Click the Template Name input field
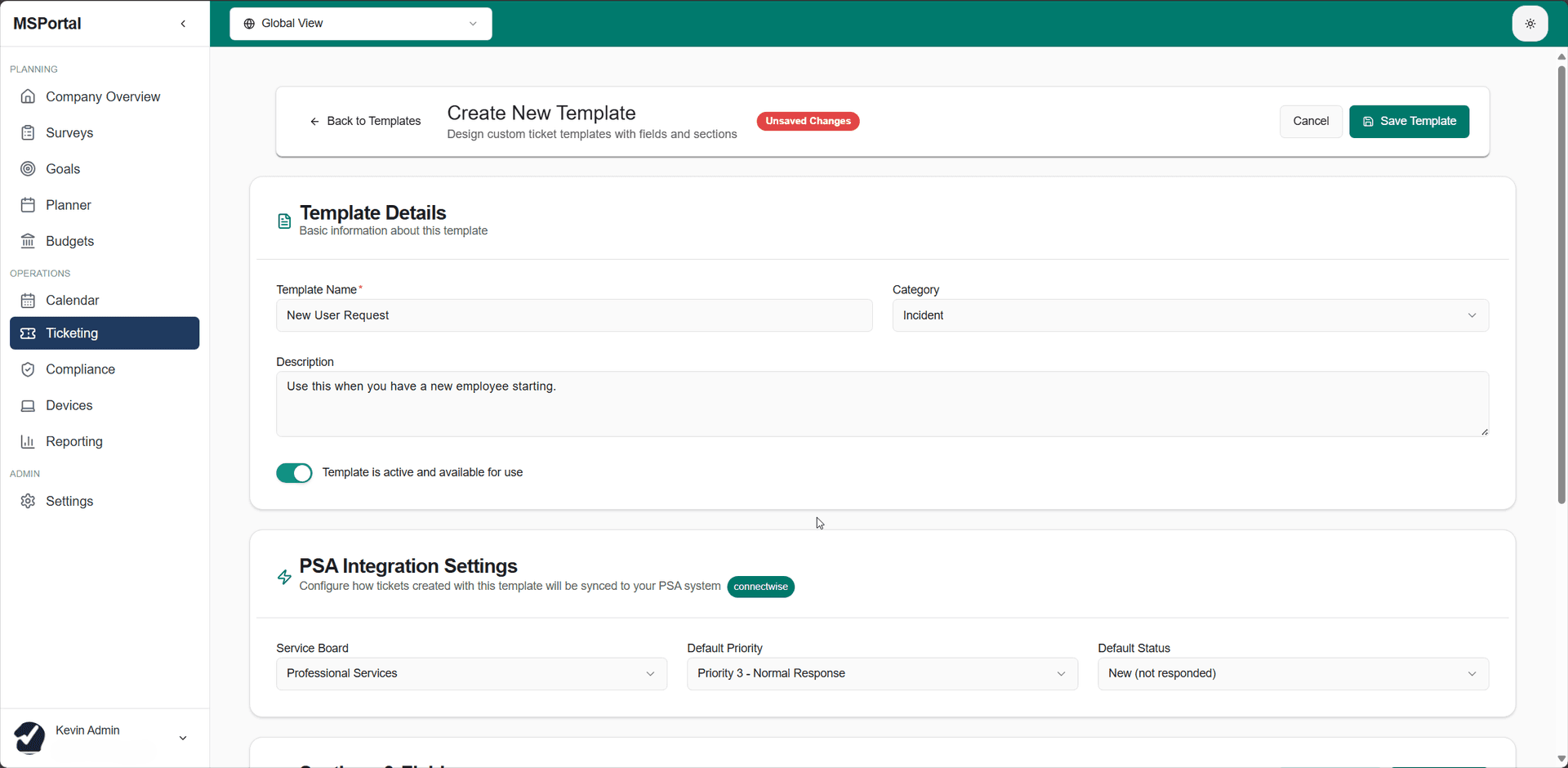The image size is (1568, 768). point(573,315)
